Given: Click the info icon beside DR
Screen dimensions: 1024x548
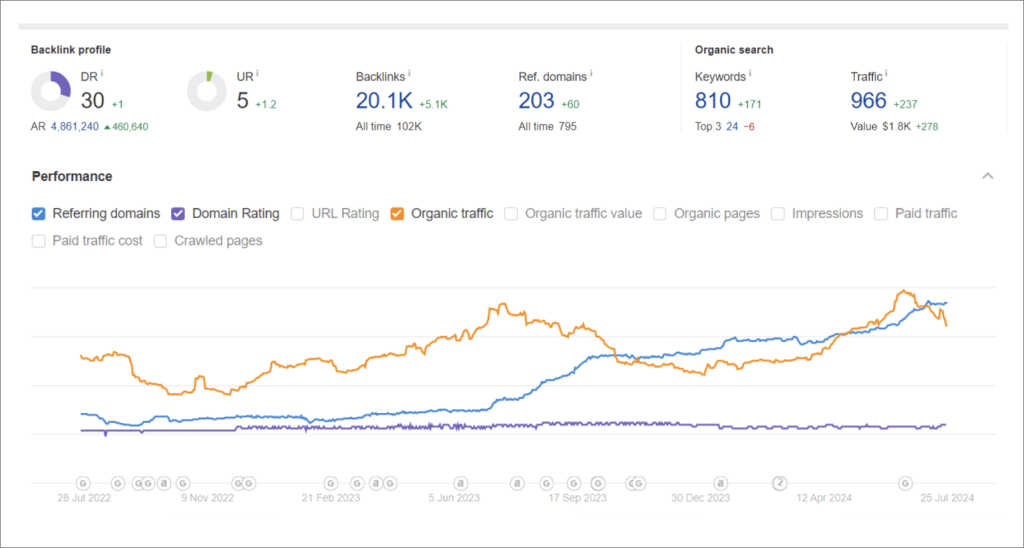Looking at the screenshot, I should (103, 73).
